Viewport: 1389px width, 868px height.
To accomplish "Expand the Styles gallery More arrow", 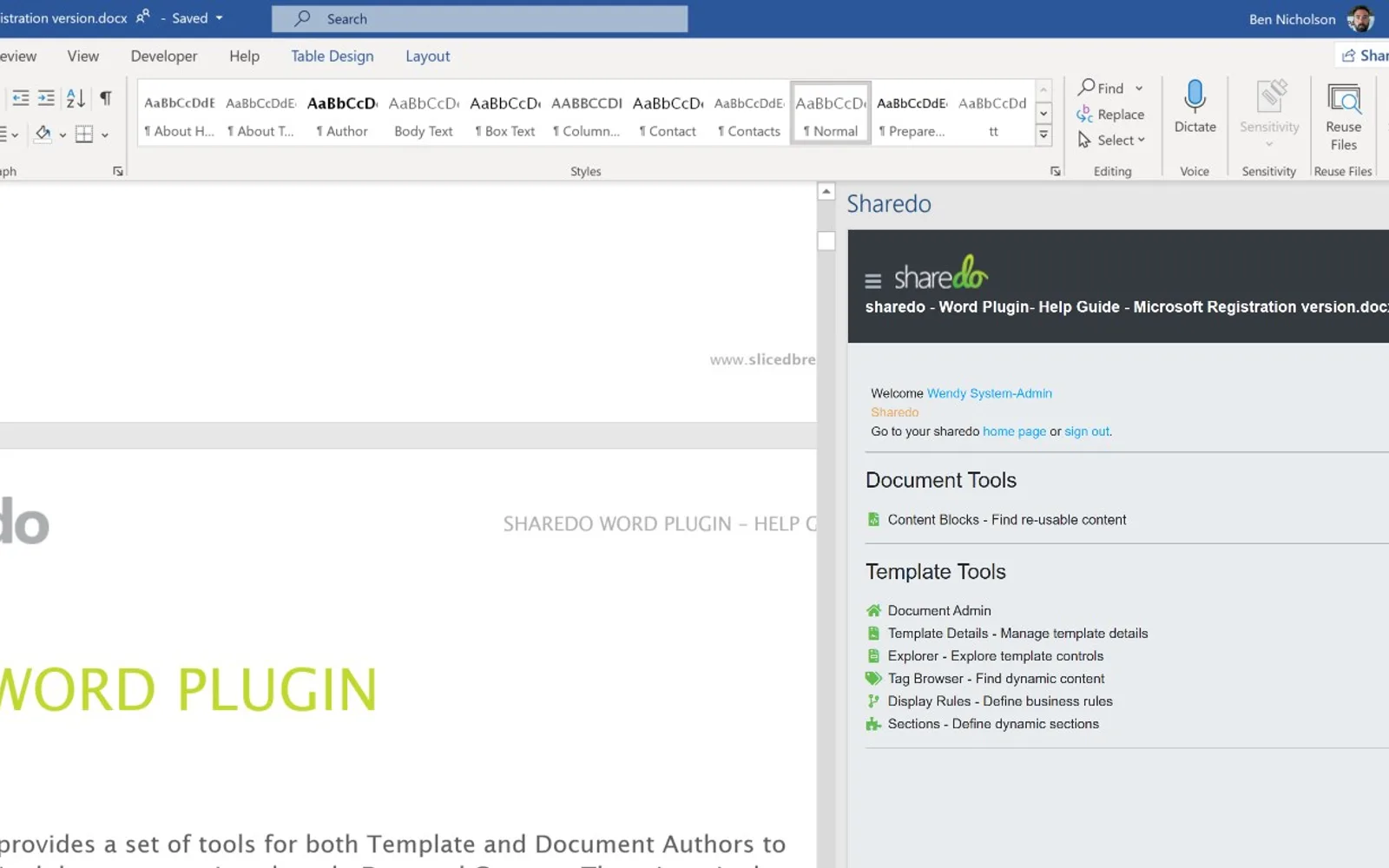I will (x=1044, y=135).
